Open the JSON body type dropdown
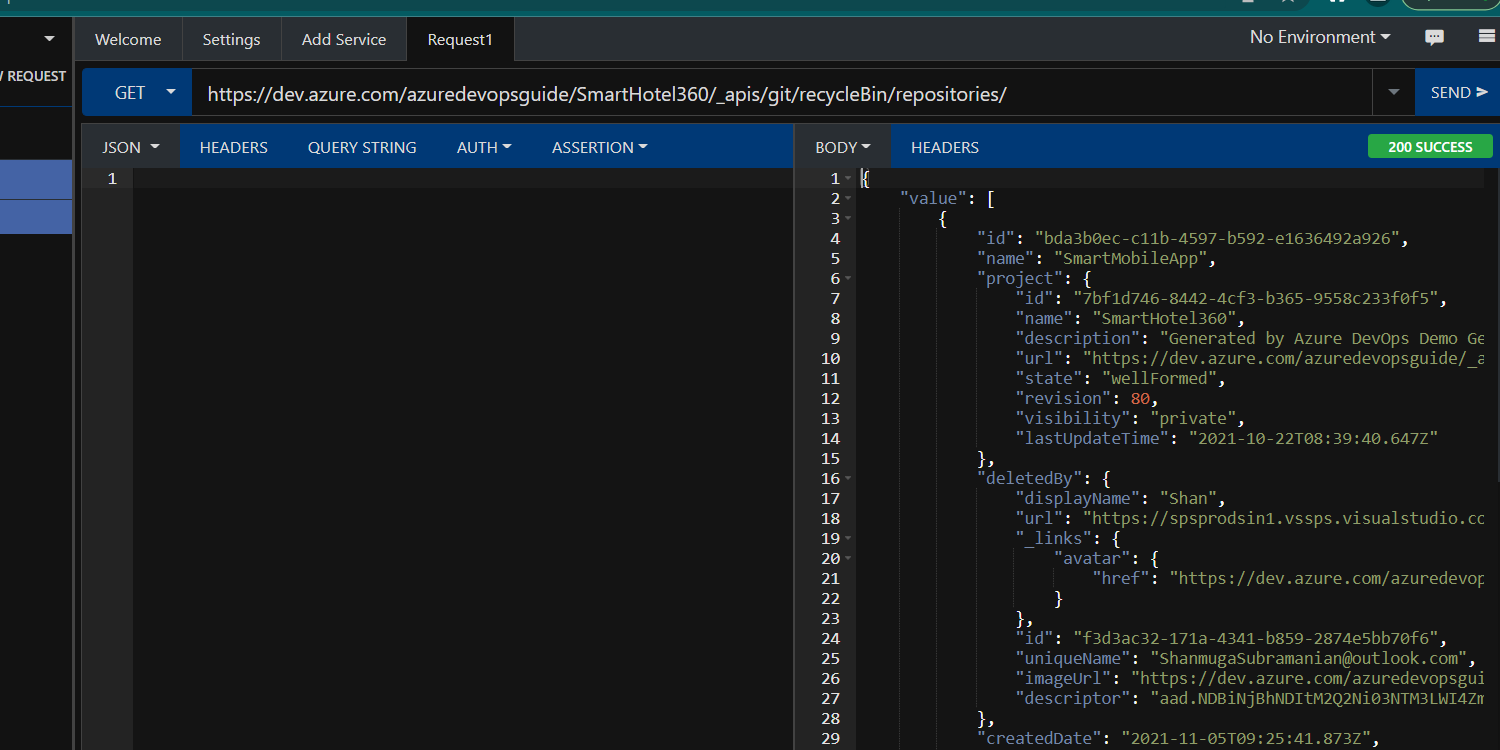 pos(131,147)
